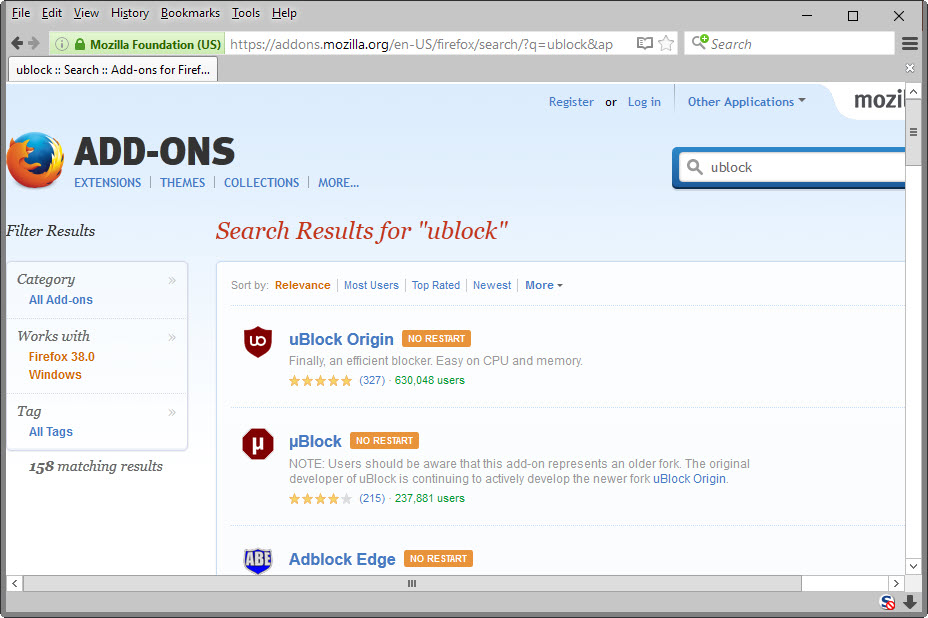Select the ublock Search tab
This screenshot has height=618, width=928.
tap(113, 69)
